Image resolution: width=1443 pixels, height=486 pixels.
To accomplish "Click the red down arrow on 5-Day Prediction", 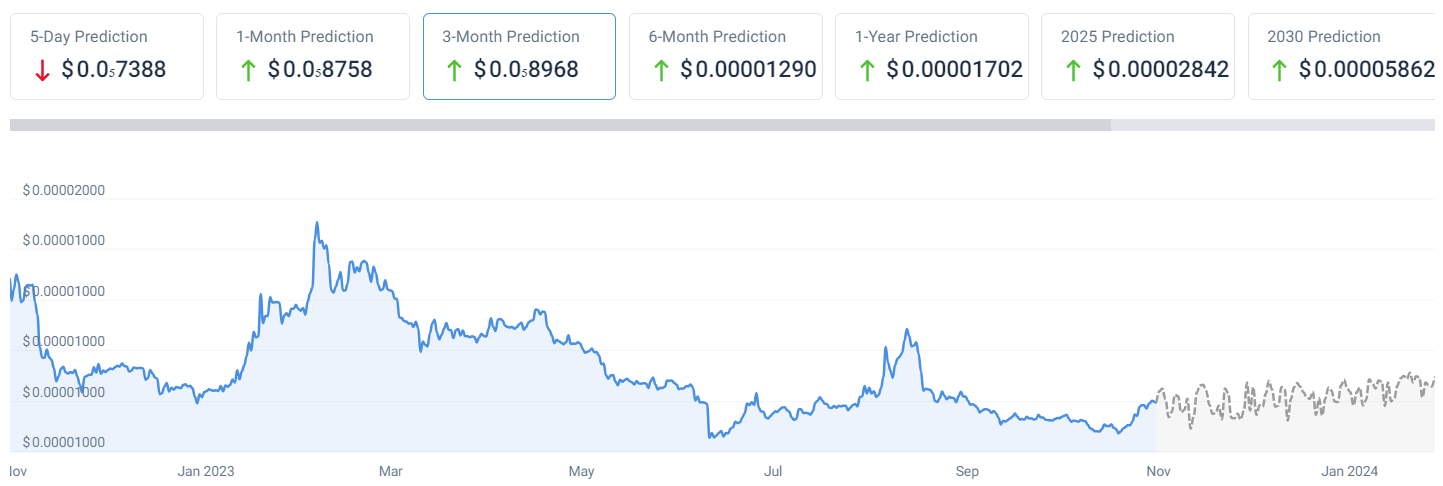I will (x=42, y=70).
